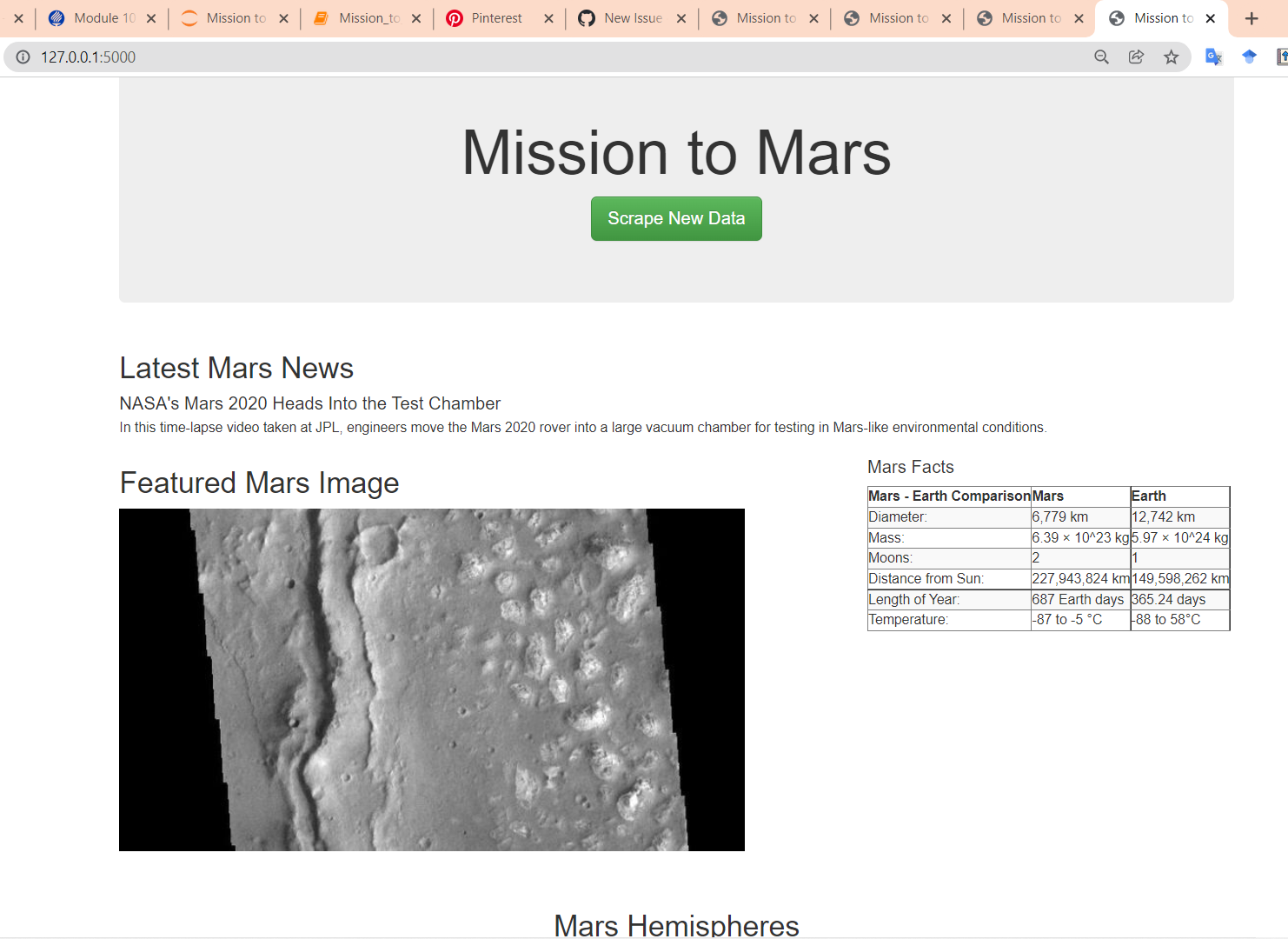This screenshot has width=1288, height=939.
Task: Click the 365.24 days cell
Action: click(x=1180, y=600)
